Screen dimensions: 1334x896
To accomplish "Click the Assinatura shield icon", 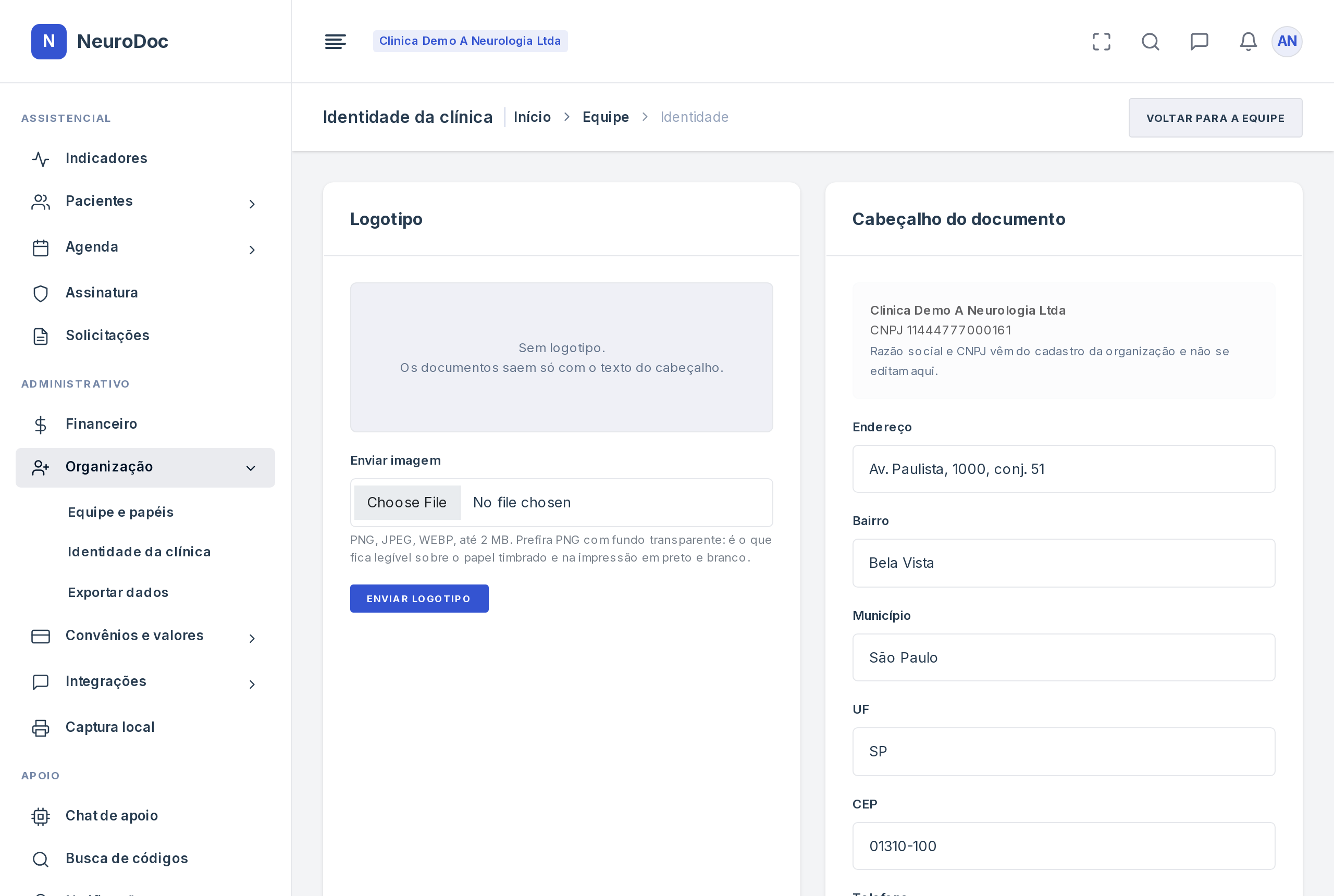I will click(x=41, y=293).
